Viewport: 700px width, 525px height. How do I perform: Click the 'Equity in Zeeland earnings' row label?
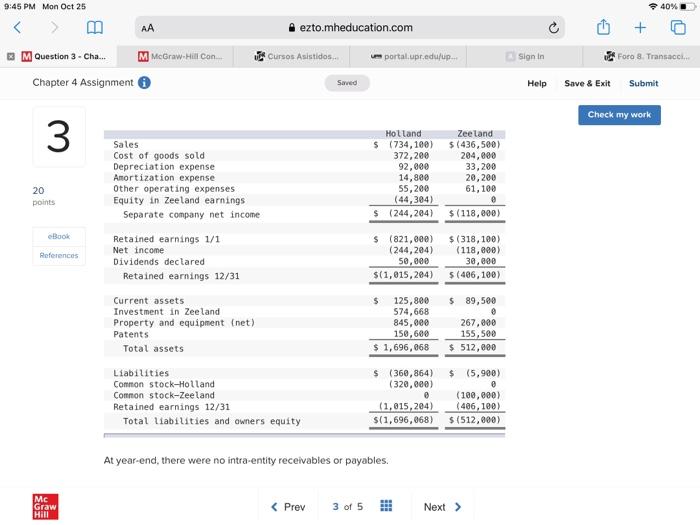pos(179,200)
